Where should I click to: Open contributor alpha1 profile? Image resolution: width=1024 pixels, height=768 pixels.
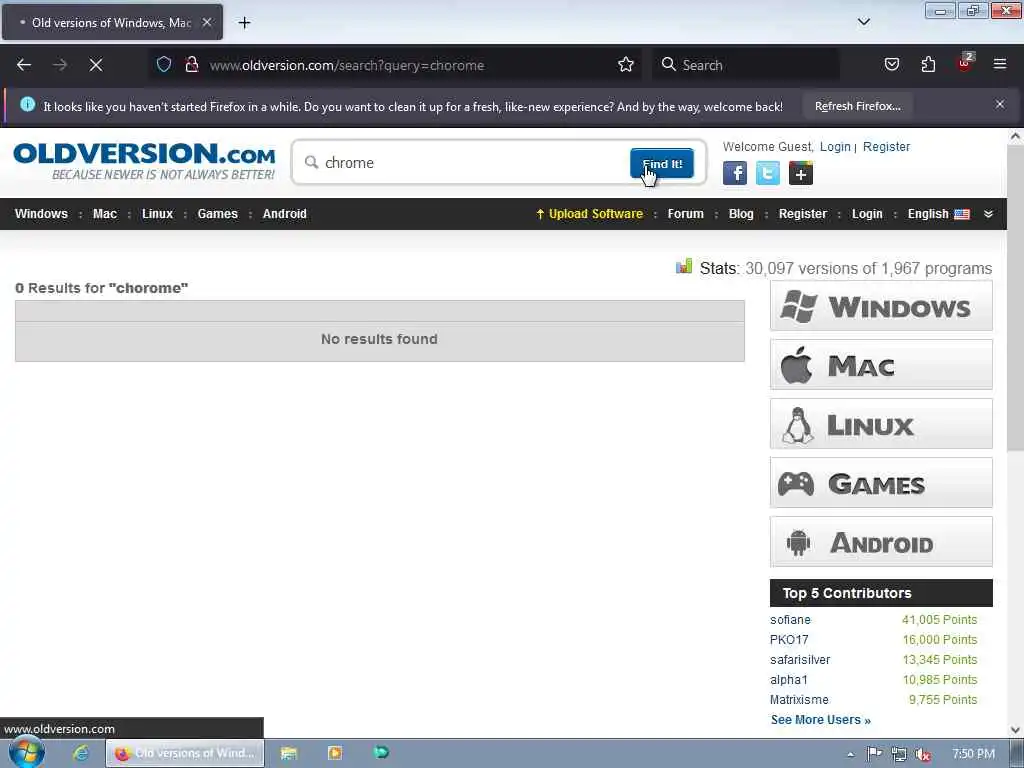click(x=789, y=680)
